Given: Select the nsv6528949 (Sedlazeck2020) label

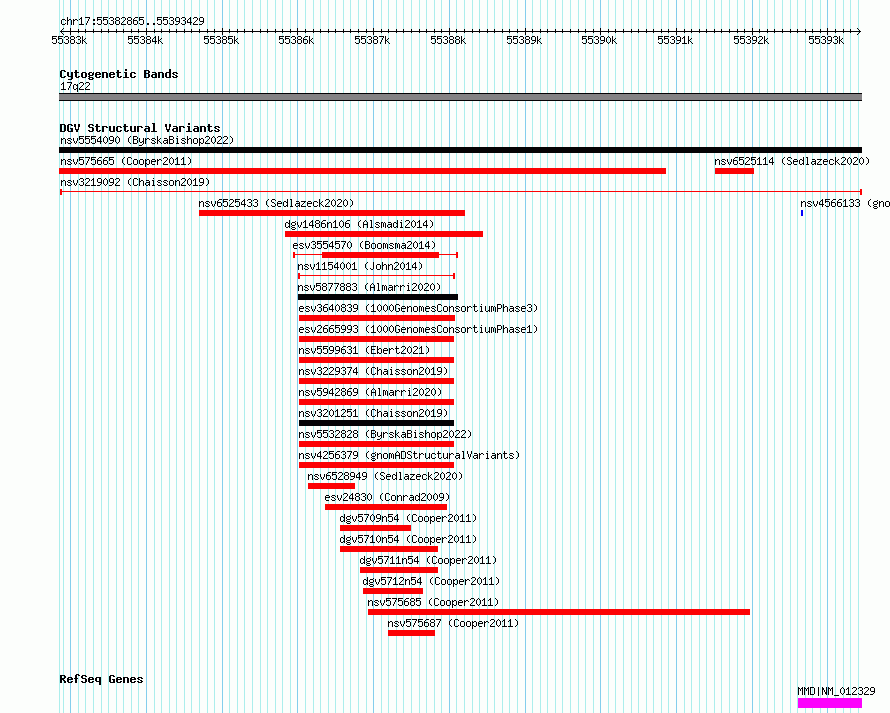Looking at the screenshot, I should pos(385,476).
